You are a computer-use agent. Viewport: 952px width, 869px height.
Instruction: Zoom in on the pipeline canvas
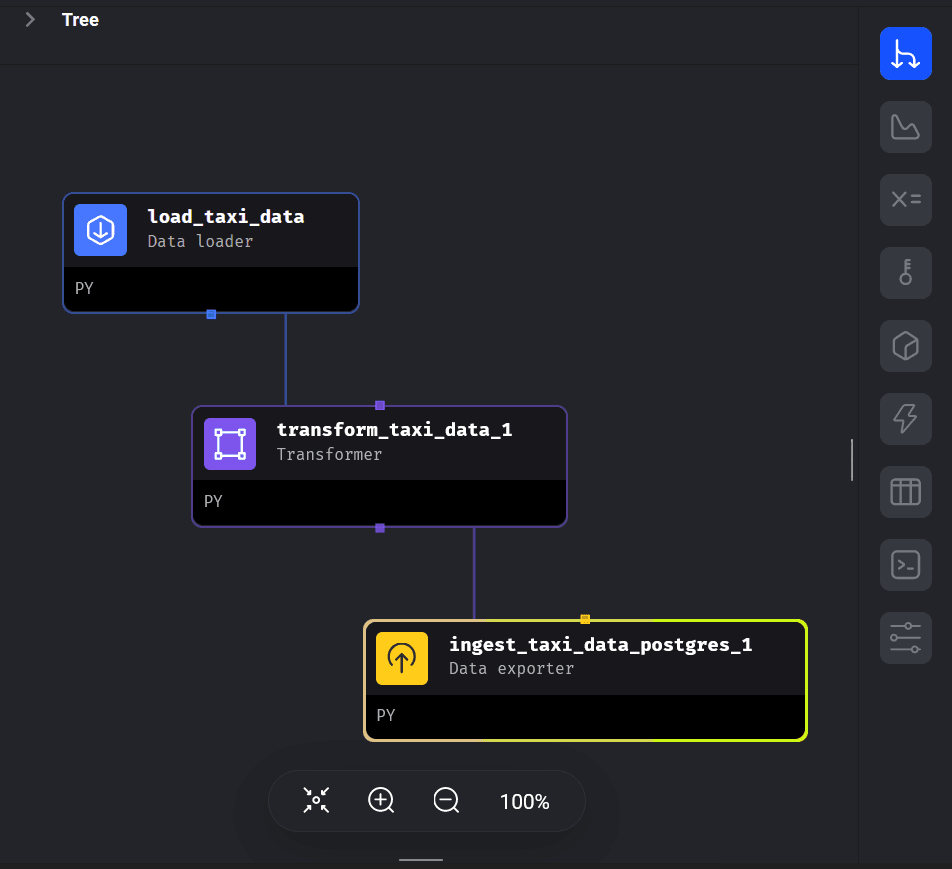click(381, 801)
